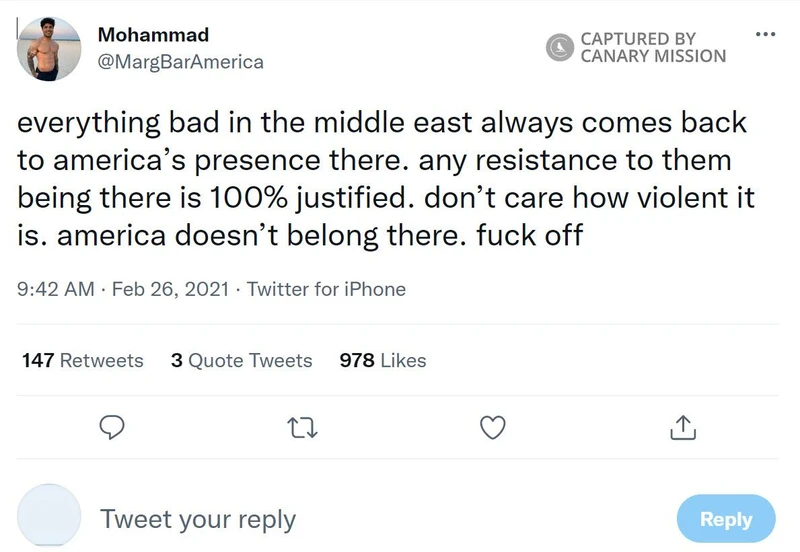Like the tweet with the heart icon
Screen dimensions: 800x552
coord(491,428)
